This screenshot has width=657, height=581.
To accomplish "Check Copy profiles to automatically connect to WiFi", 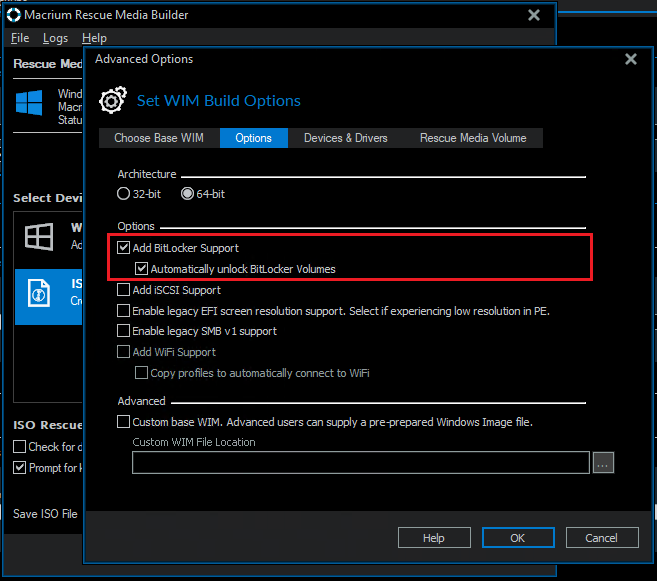I will click(141, 372).
